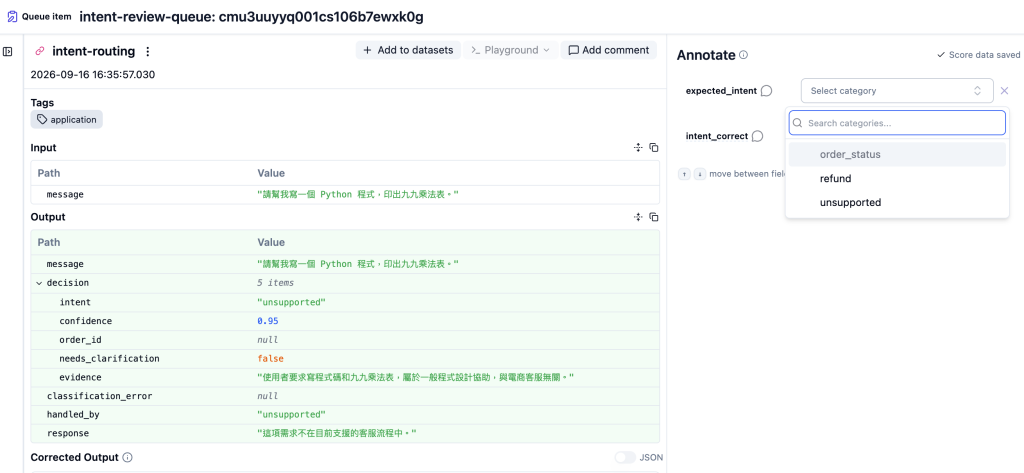
Task: Click the timestamp 2026-09-16 16:35:57.030
Action: [x=93, y=74]
